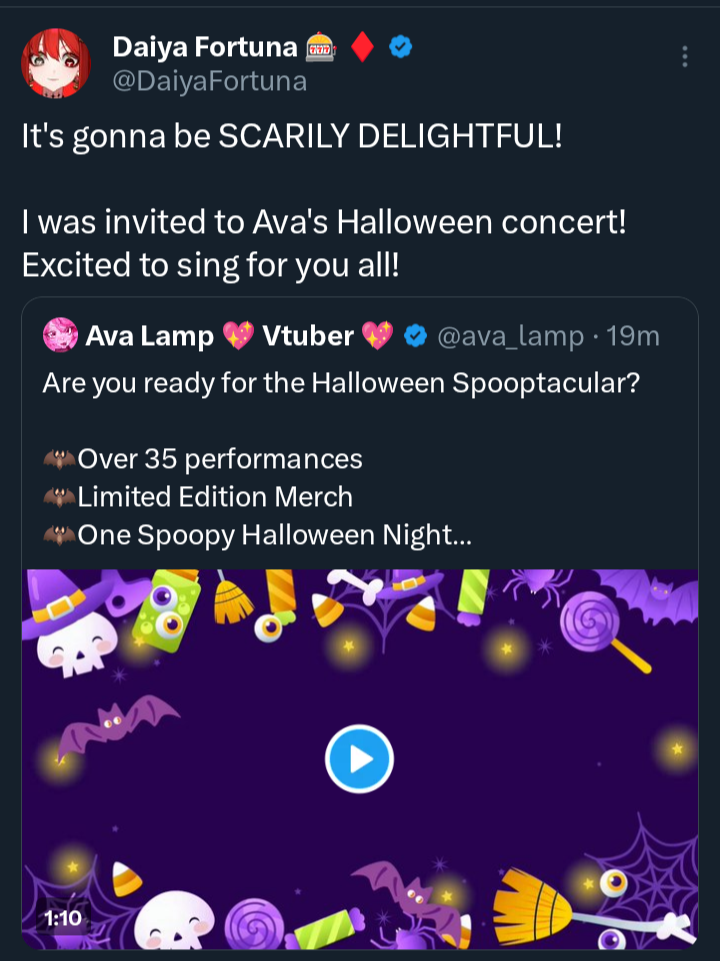Click the bat emoji before 'Over 35 performances'
Screen dimensions: 720x961
[x=59, y=459]
